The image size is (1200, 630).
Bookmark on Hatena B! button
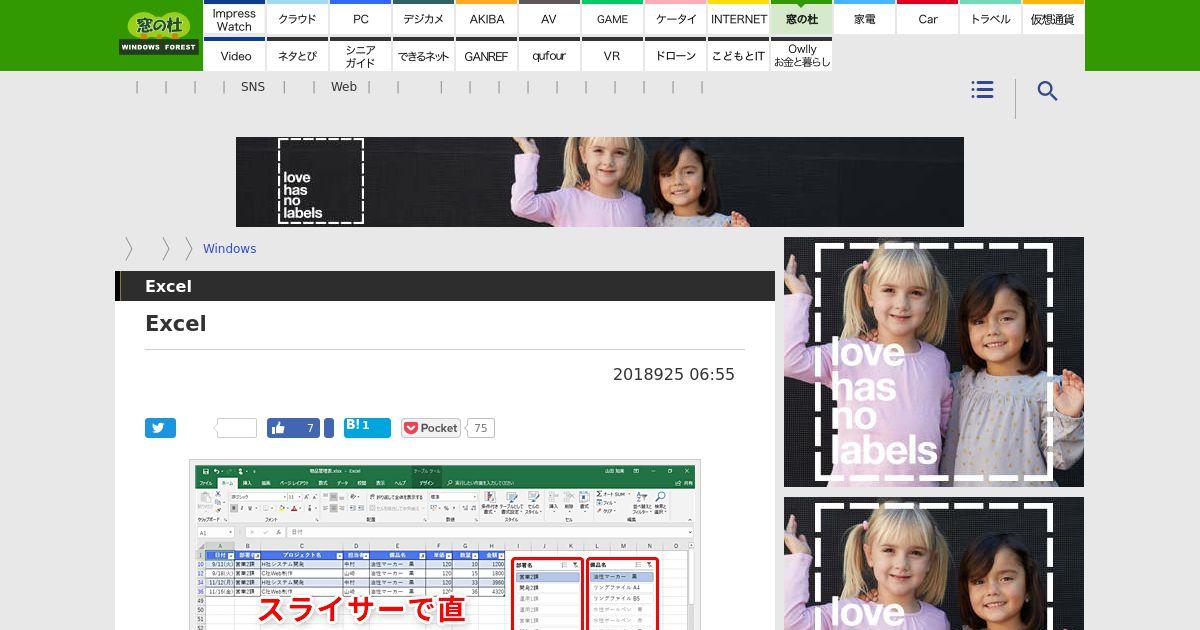(367, 427)
